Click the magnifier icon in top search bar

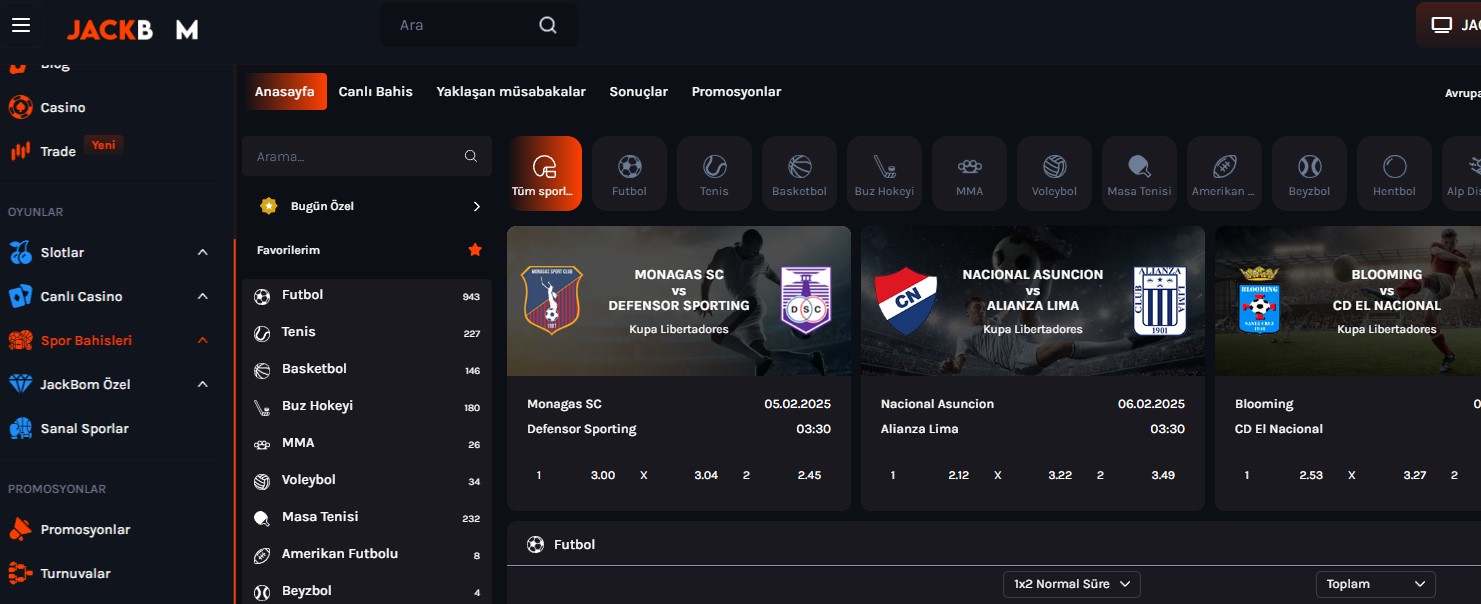click(x=548, y=25)
